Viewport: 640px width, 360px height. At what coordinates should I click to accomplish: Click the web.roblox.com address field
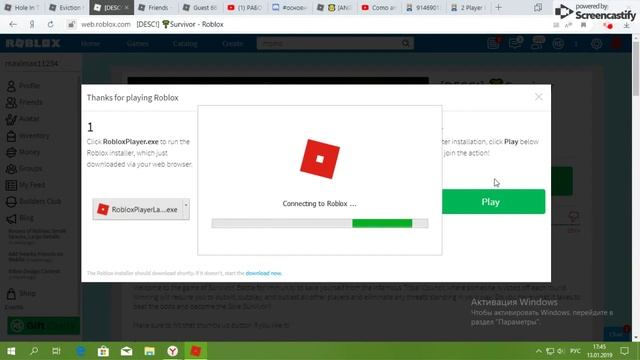tap(106, 24)
